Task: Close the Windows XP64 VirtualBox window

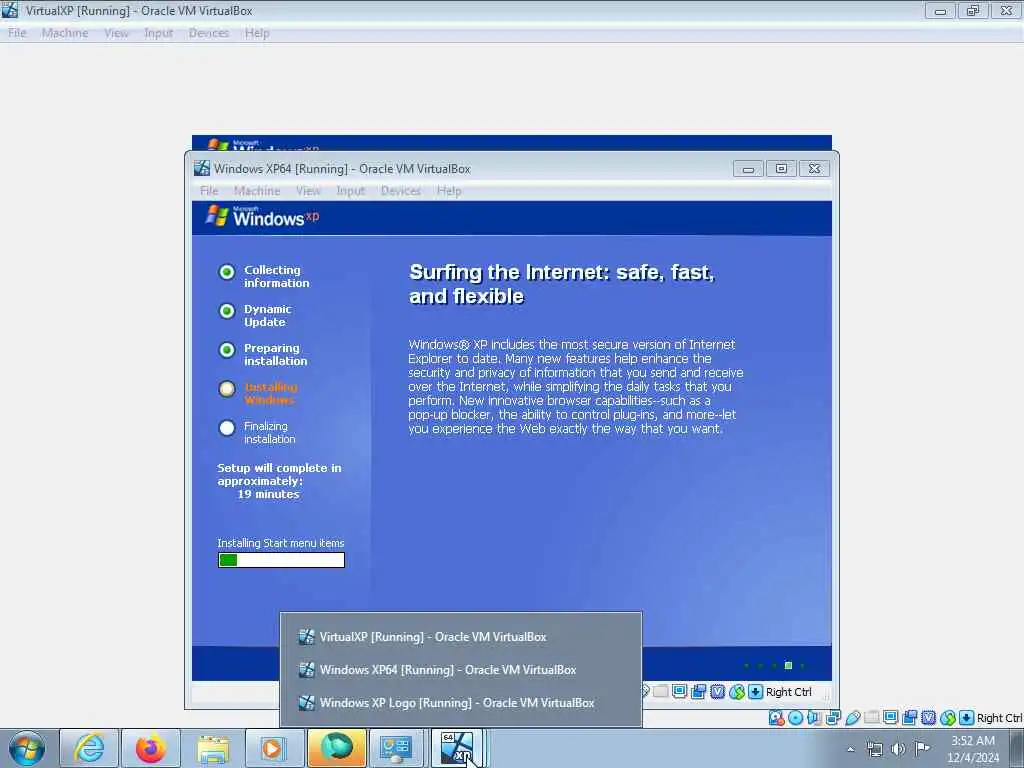Action: (x=814, y=169)
